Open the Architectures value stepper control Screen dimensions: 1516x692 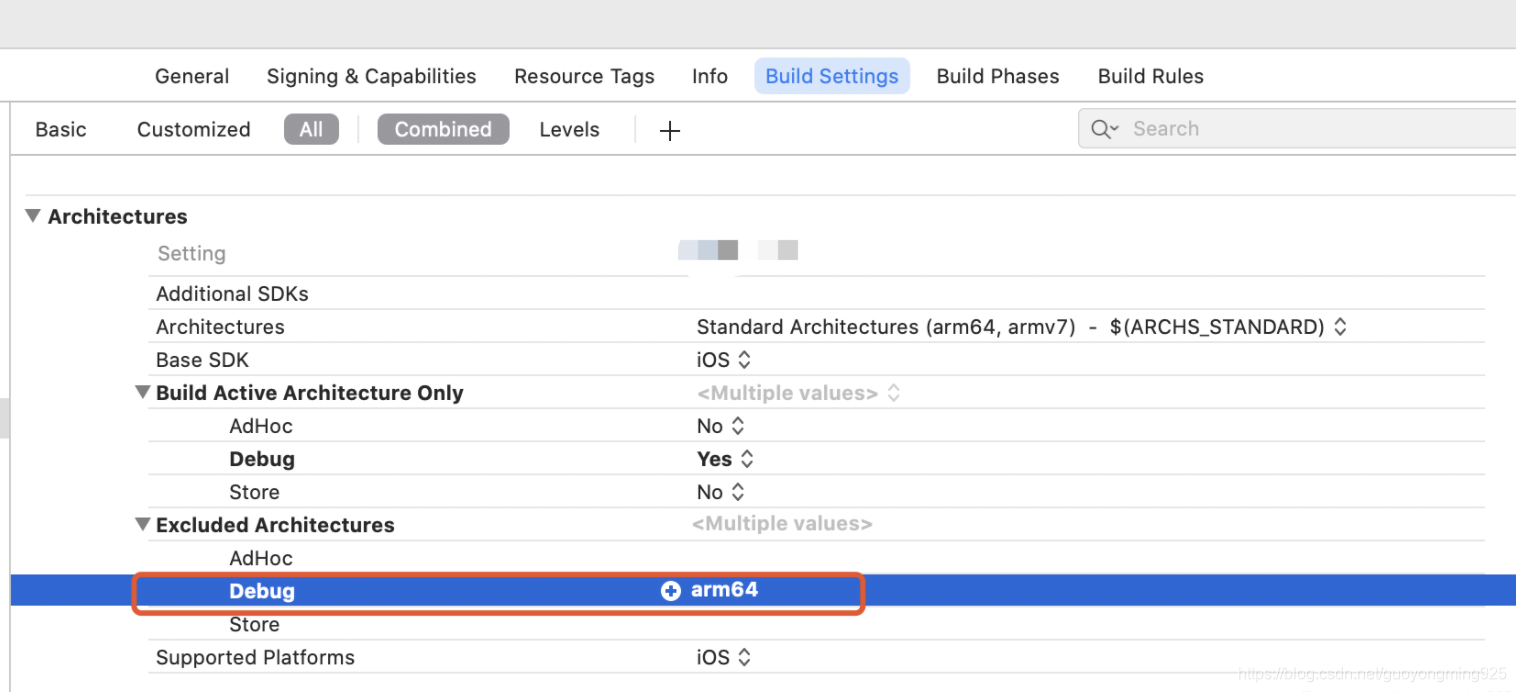(1340, 326)
